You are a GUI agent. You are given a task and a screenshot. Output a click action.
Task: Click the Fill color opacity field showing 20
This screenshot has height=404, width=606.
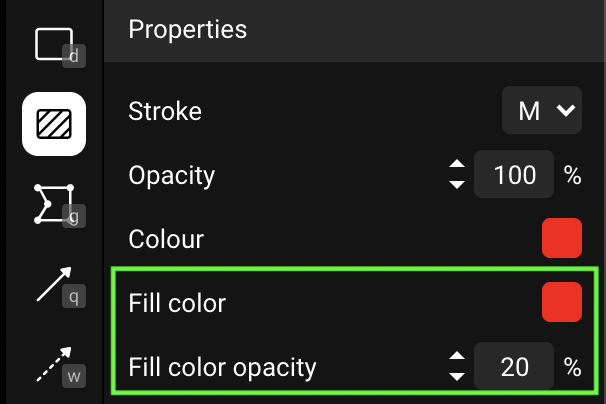[x=514, y=367]
